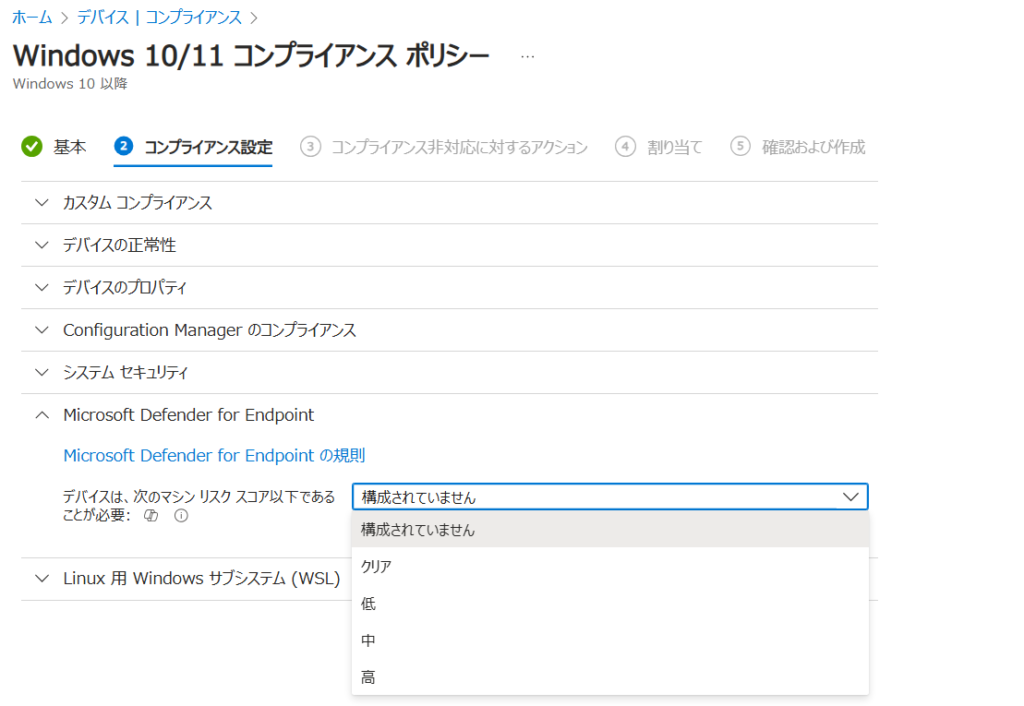1024x706 pixels.
Task: Choose 低 risk score option
Action: (x=610, y=603)
